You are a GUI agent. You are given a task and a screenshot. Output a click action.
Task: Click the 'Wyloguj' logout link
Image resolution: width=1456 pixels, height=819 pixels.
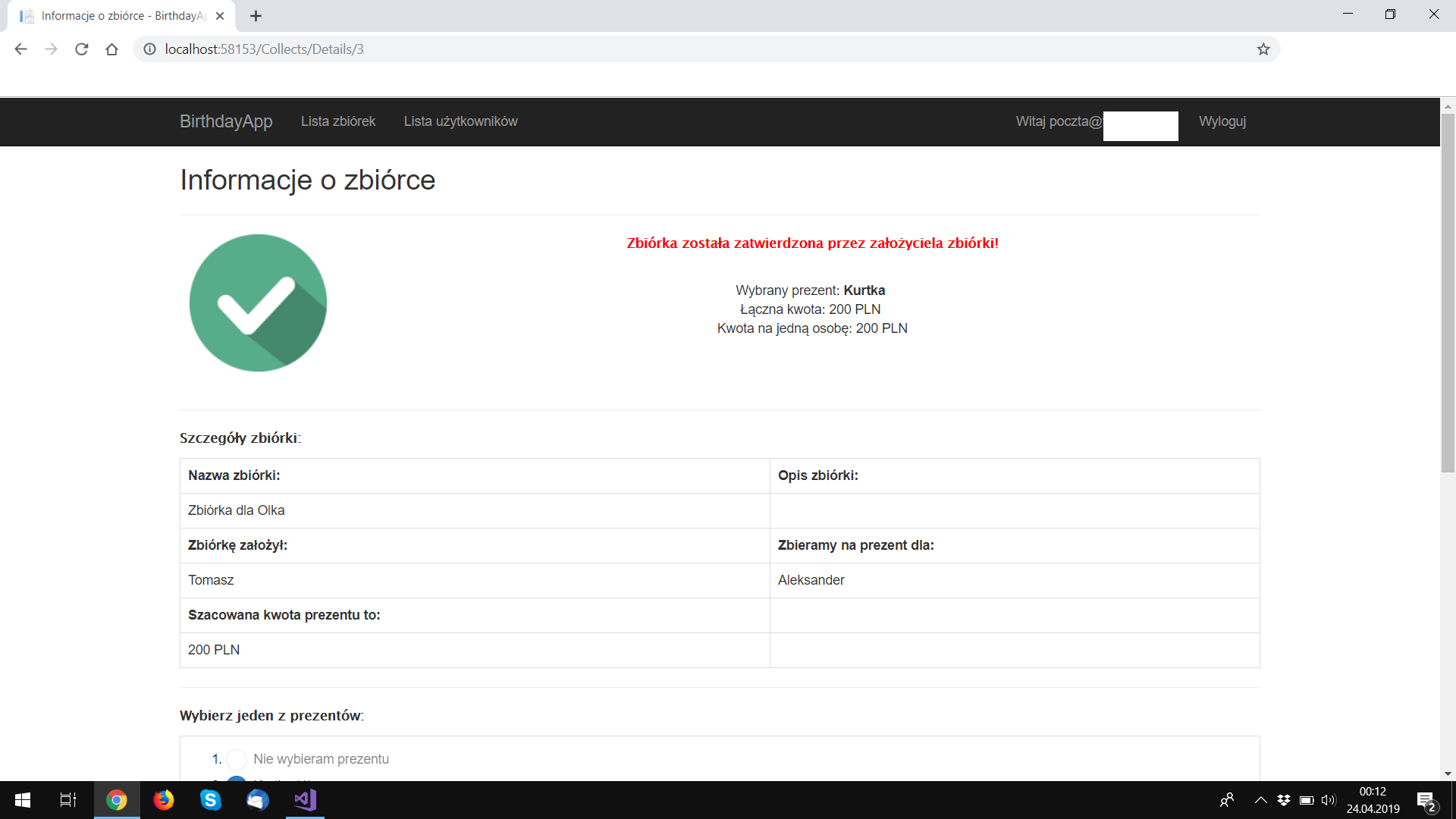[x=1222, y=121]
